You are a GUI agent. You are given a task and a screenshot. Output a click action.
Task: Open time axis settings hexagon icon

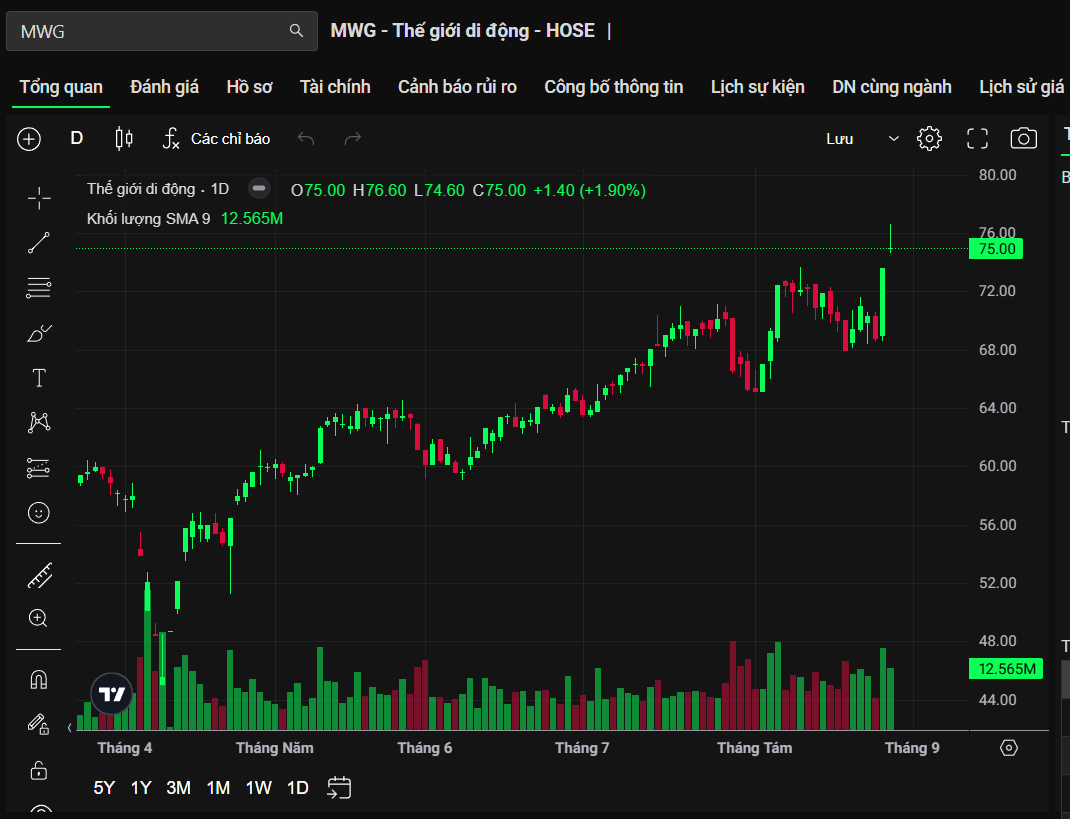(1009, 748)
